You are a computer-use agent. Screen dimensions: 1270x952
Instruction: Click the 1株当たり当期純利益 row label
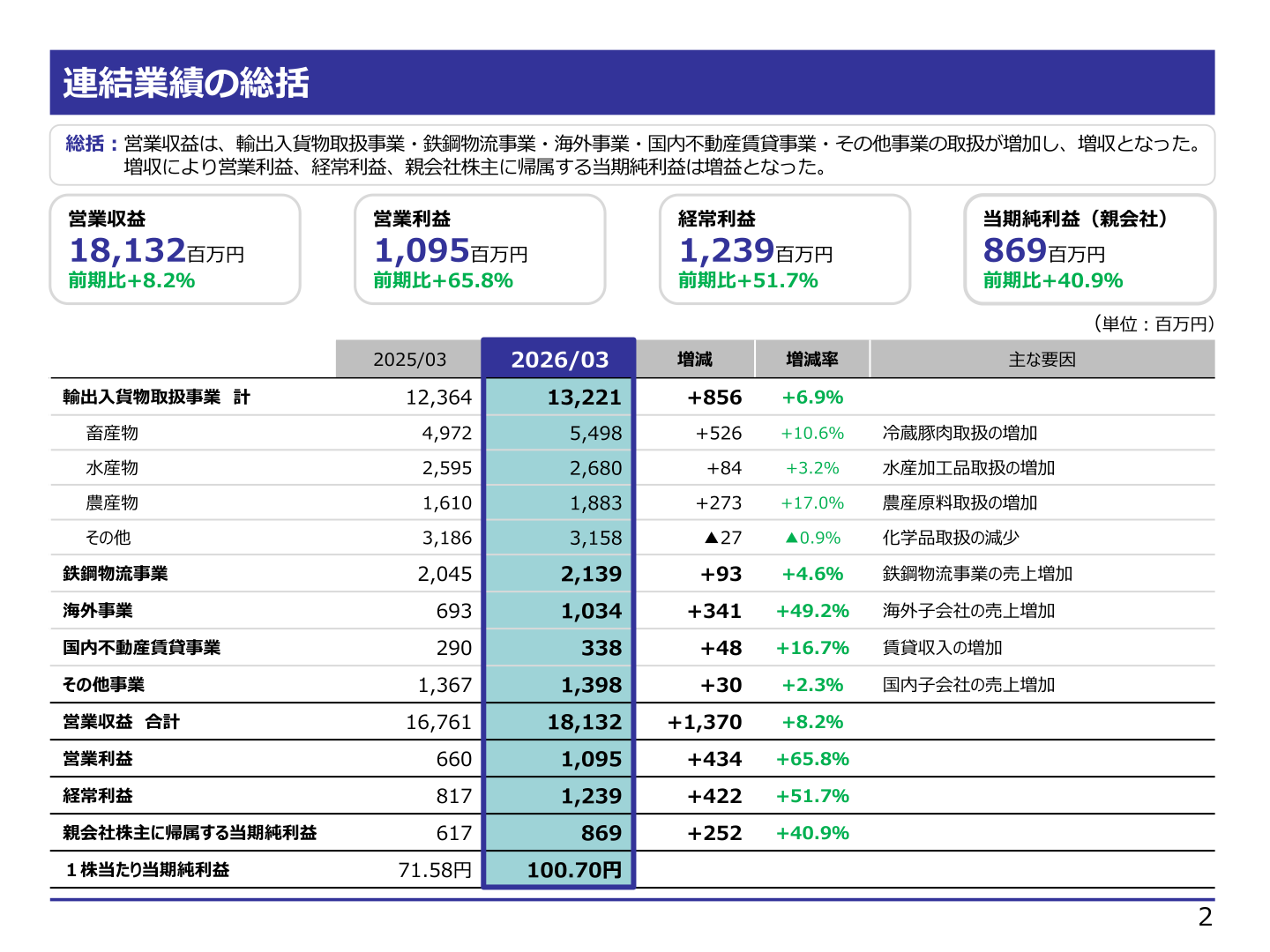pyautogui.click(x=147, y=870)
